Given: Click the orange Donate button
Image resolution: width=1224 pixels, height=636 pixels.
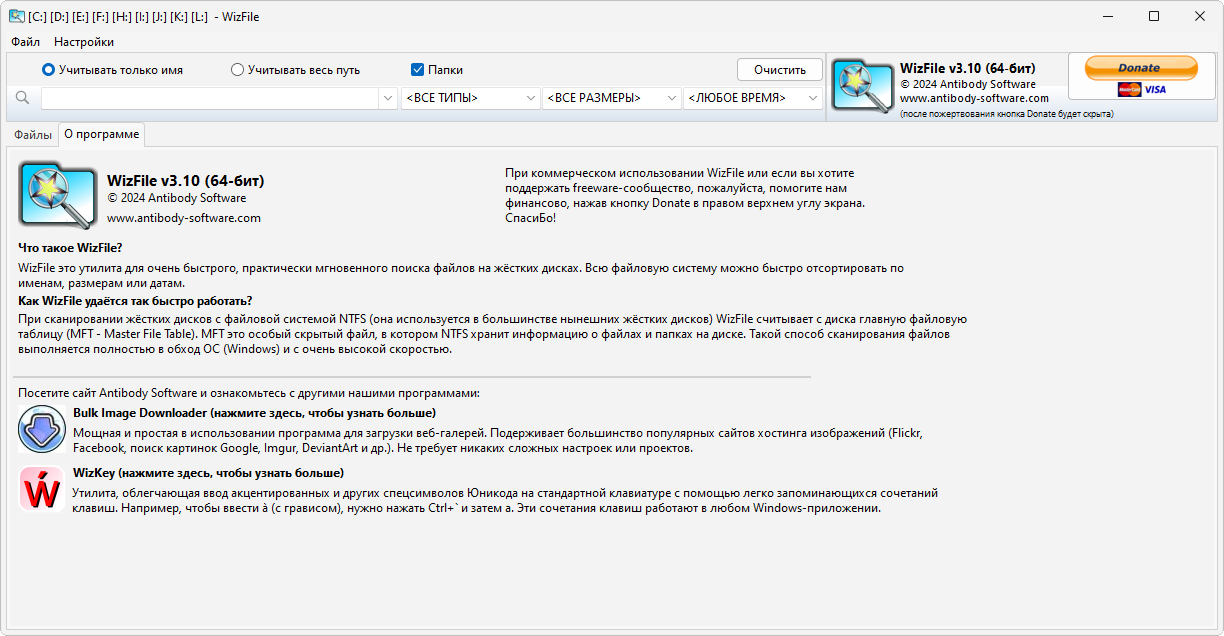Looking at the screenshot, I should 1141,68.
